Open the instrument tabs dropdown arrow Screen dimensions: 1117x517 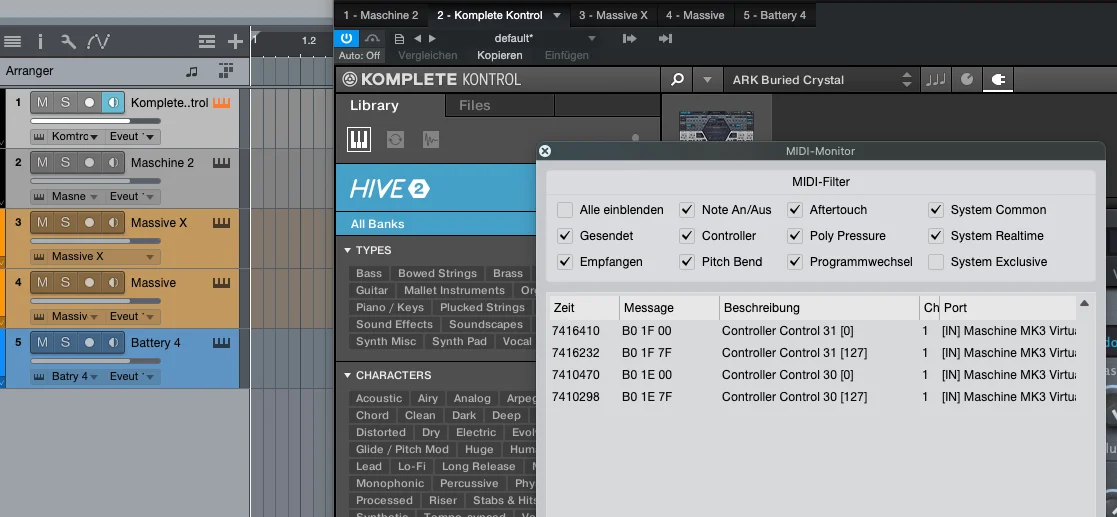coord(557,15)
